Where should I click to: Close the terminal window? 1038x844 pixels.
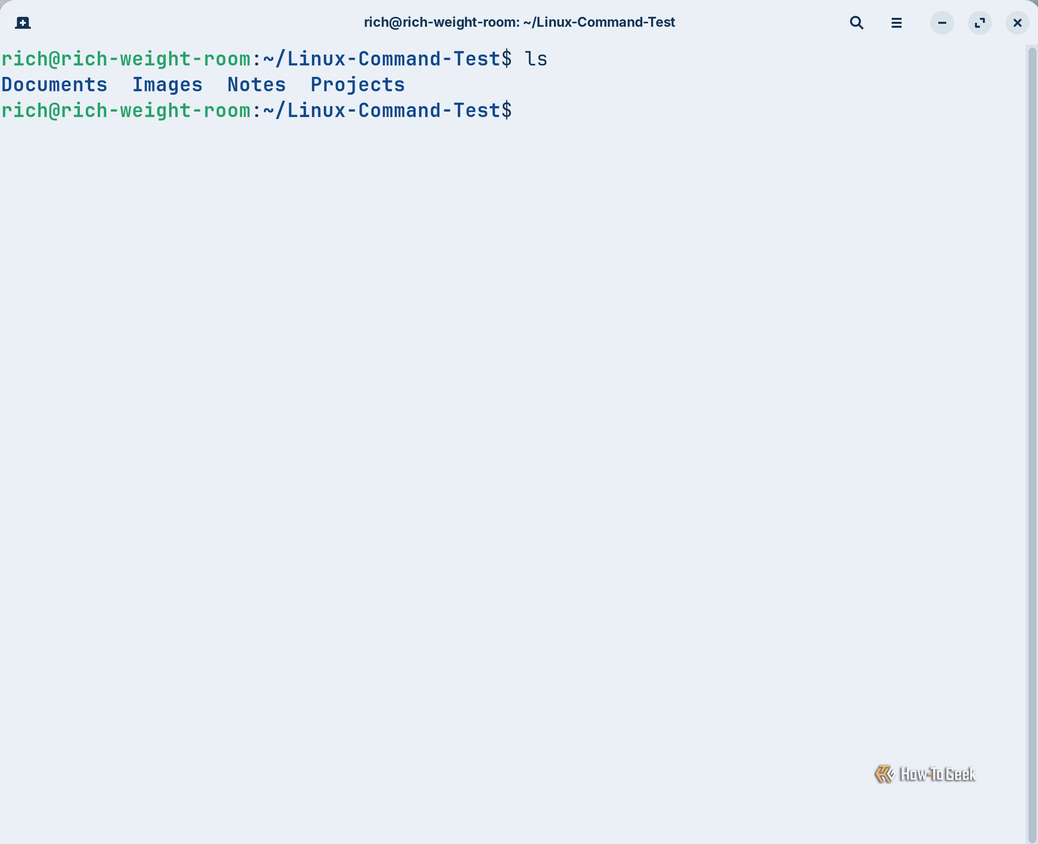click(x=1017, y=23)
